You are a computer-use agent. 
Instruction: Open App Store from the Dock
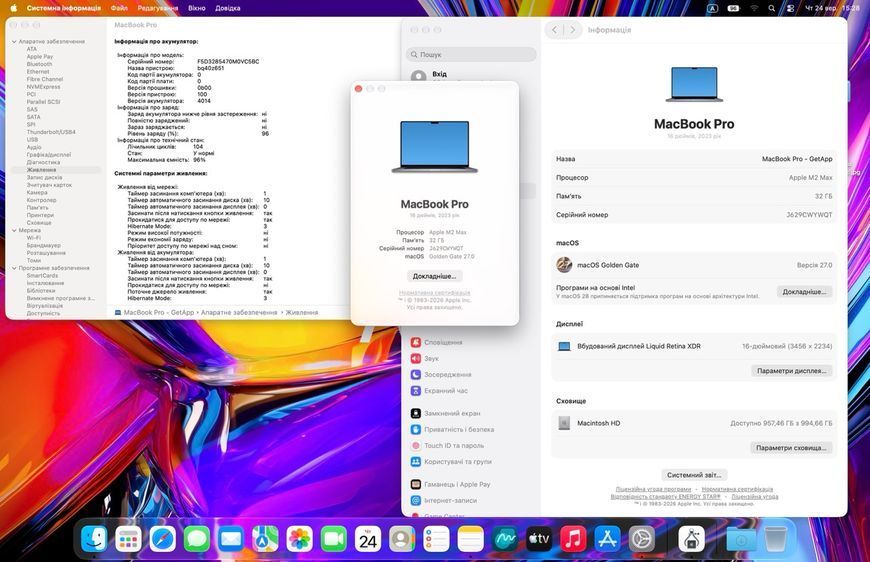tap(608, 539)
